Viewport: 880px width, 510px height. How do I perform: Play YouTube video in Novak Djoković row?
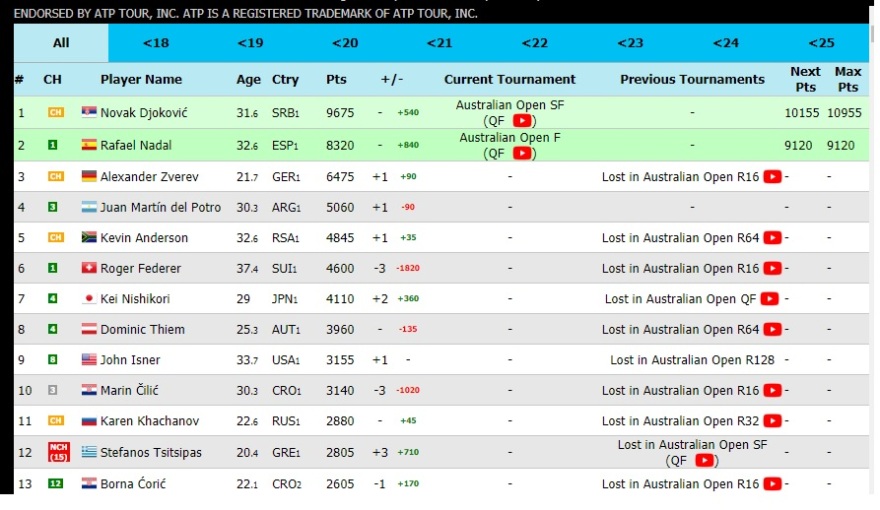coord(523,121)
